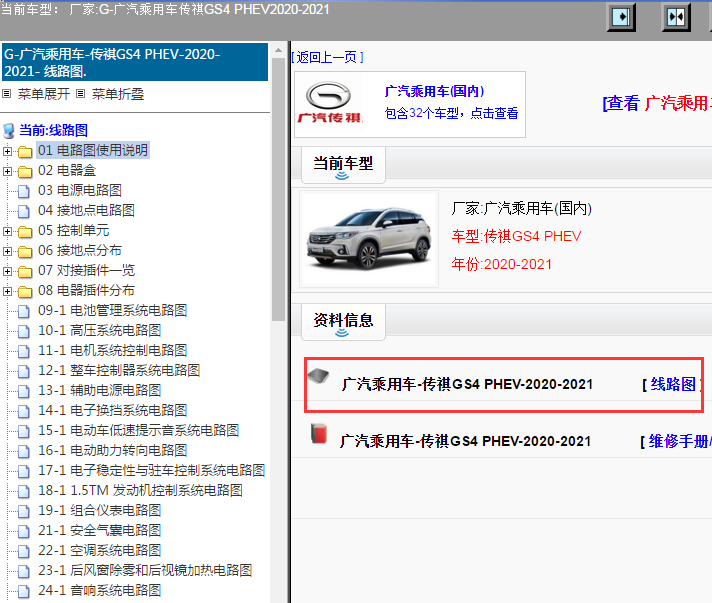
Task: Click the document icon for 04 接地点电路图
Action: 24,211
